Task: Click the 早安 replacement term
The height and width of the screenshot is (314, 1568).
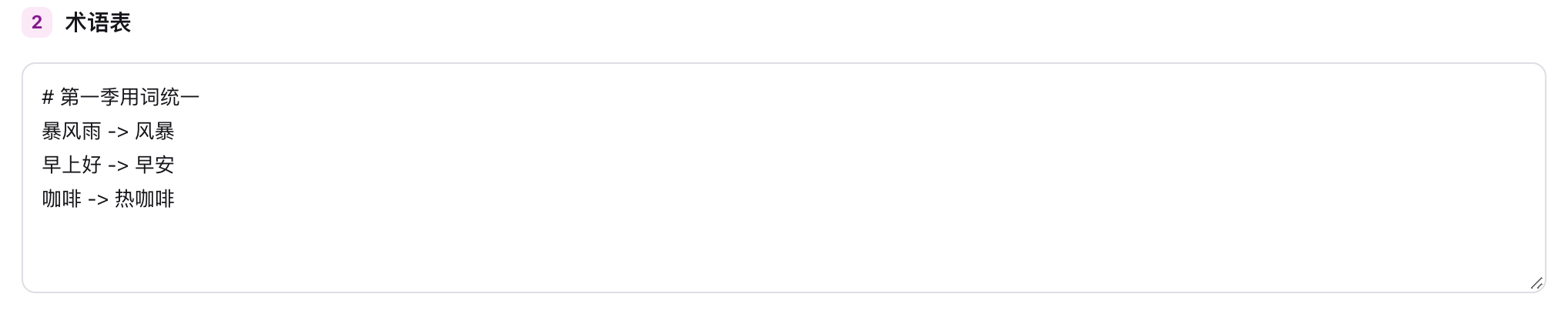Action: coord(155,165)
